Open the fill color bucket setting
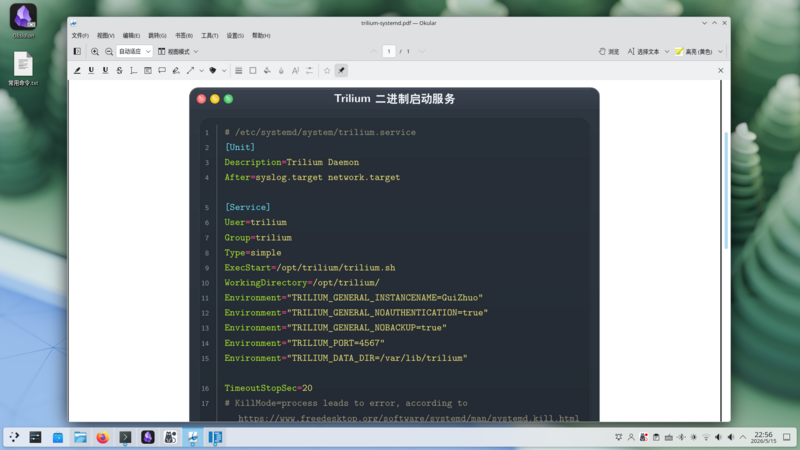Viewport: 800px width, 450px height. tap(267, 71)
